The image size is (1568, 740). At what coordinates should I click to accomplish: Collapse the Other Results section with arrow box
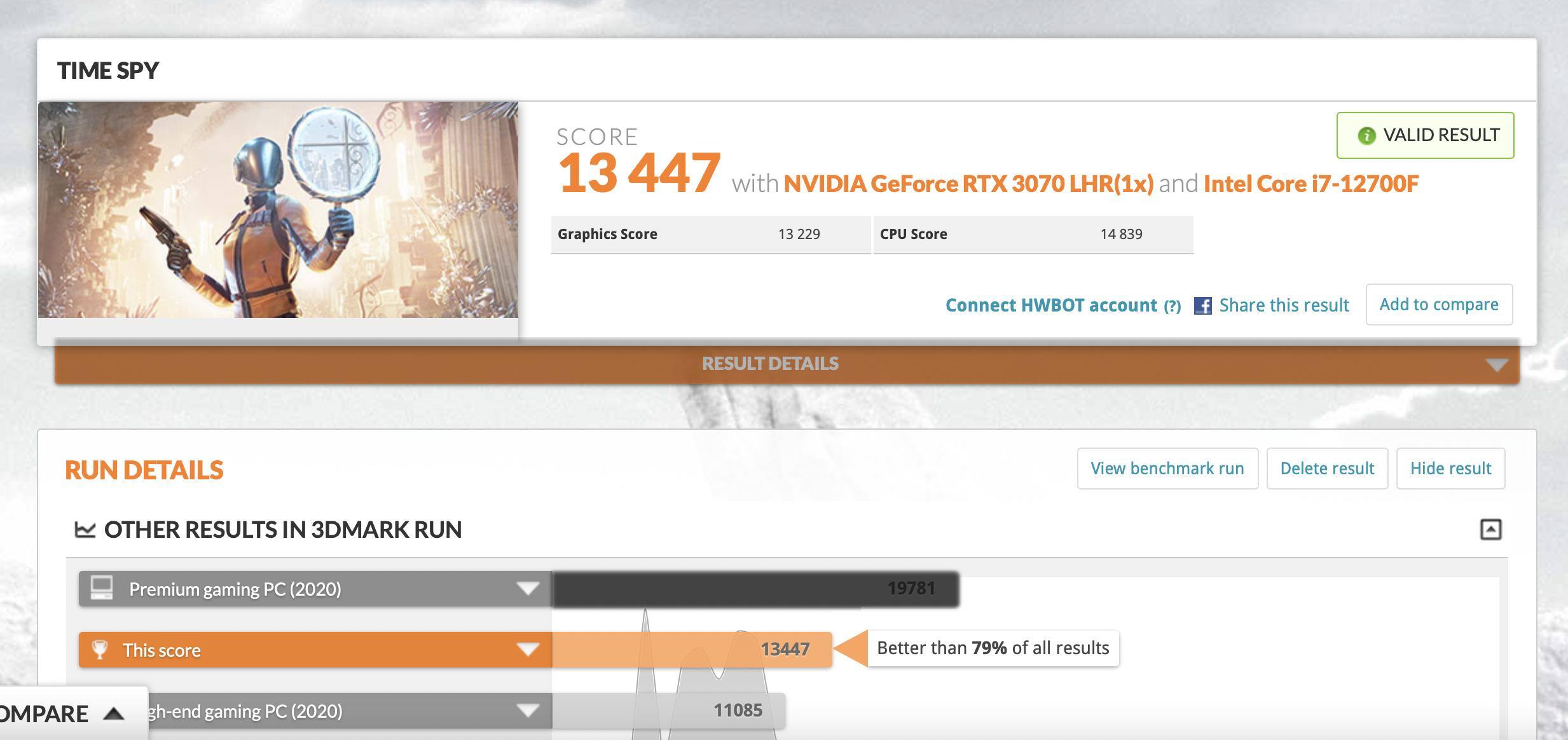(1490, 529)
